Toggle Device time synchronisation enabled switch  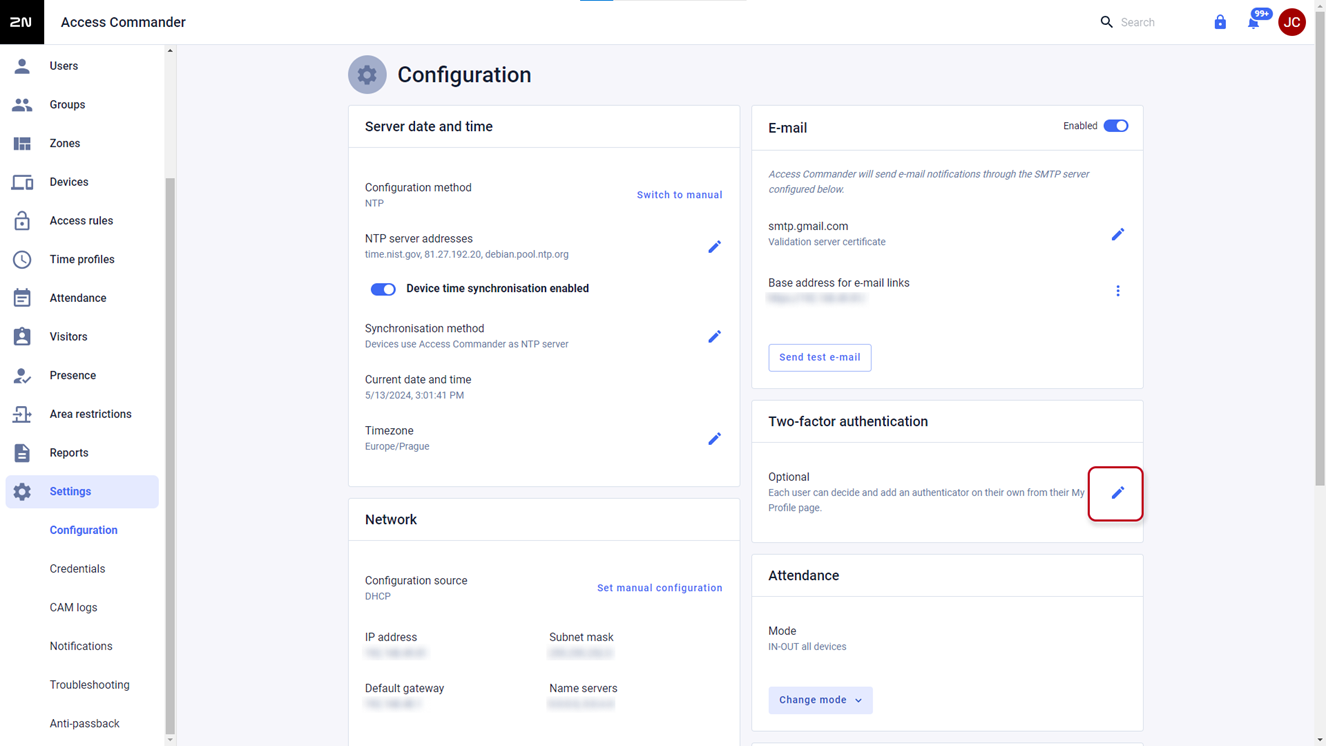click(x=383, y=289)
